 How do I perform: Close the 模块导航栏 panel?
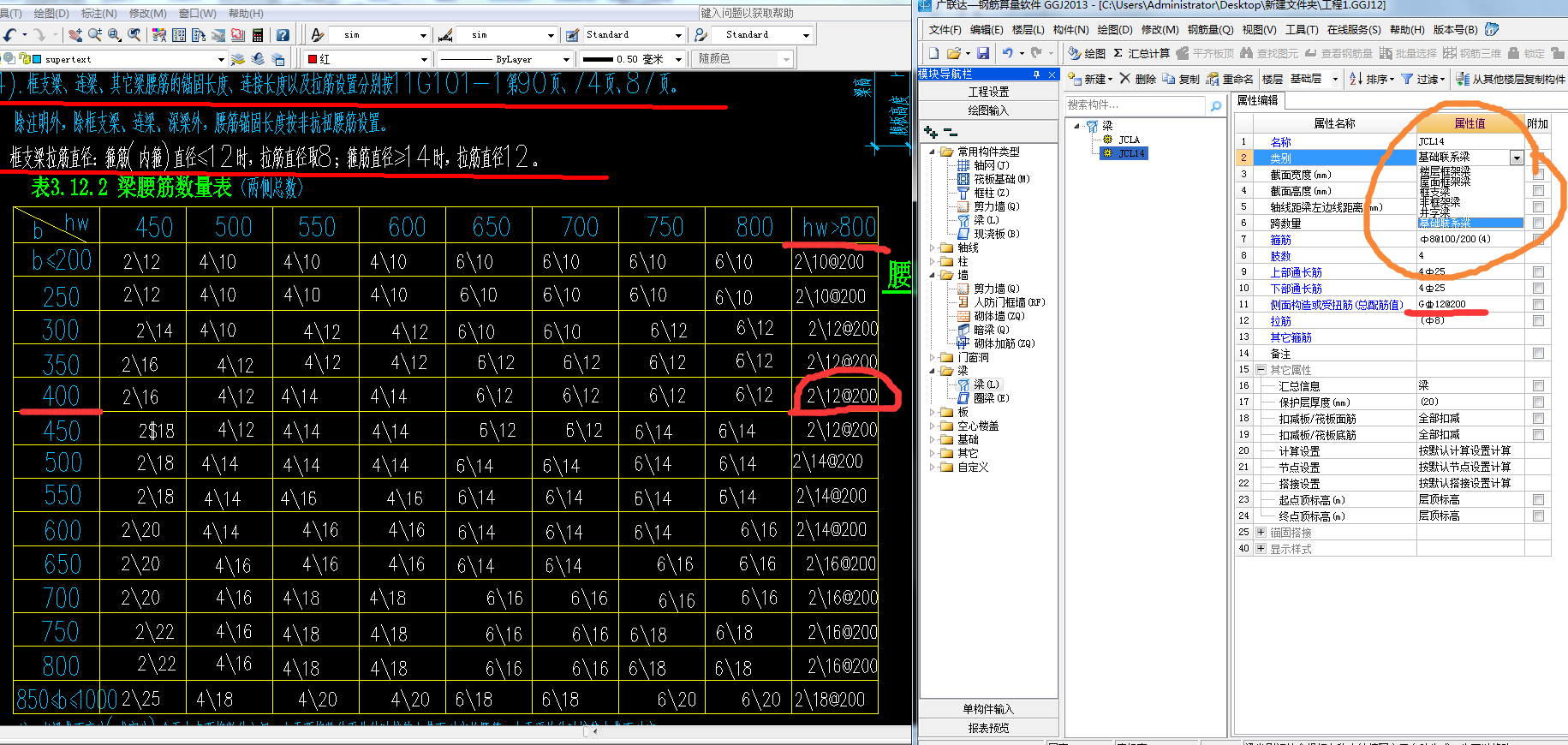(1052, 74)
